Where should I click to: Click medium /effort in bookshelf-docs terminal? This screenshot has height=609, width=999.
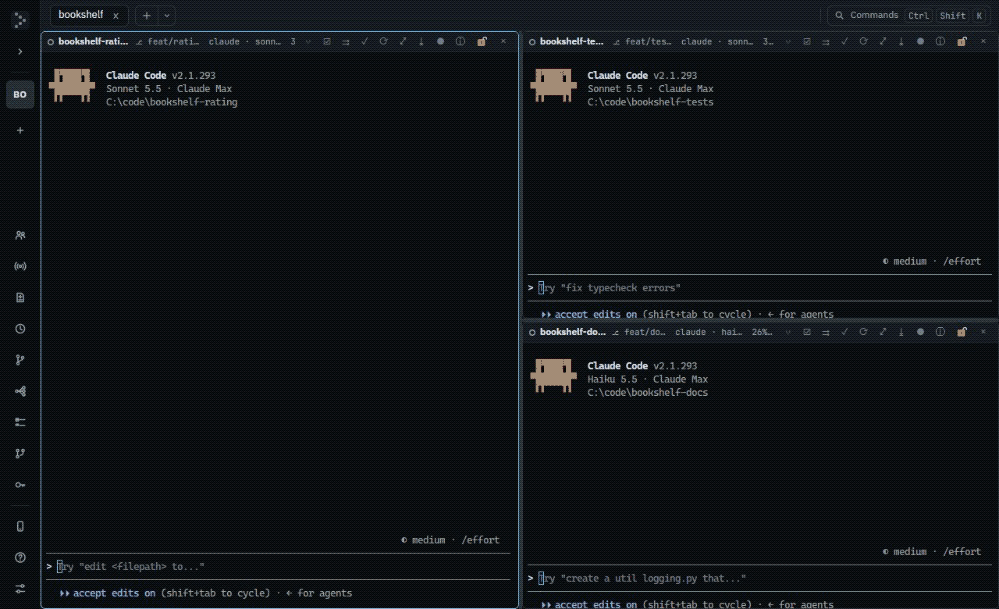931,552
